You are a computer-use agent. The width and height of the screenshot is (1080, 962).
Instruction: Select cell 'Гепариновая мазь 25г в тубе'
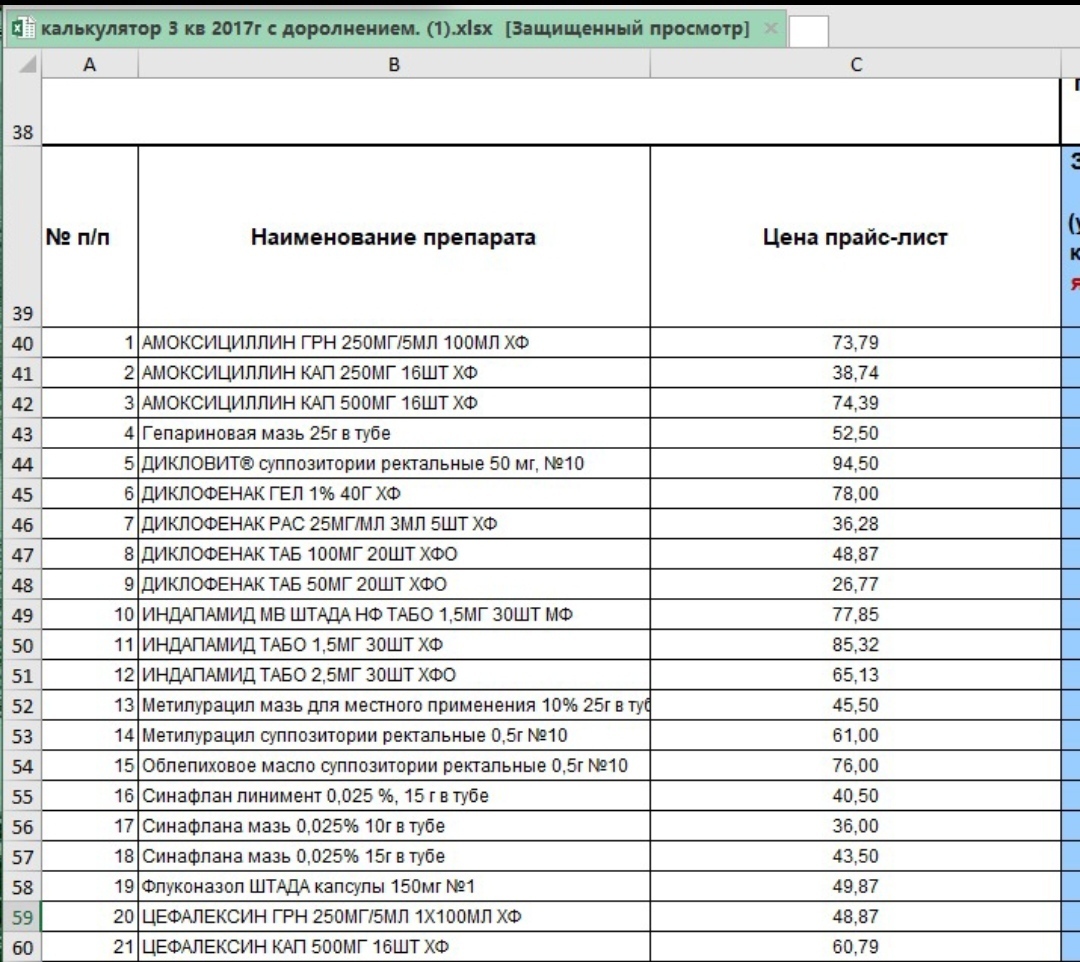pyautogui.click(x=394, y=433)
